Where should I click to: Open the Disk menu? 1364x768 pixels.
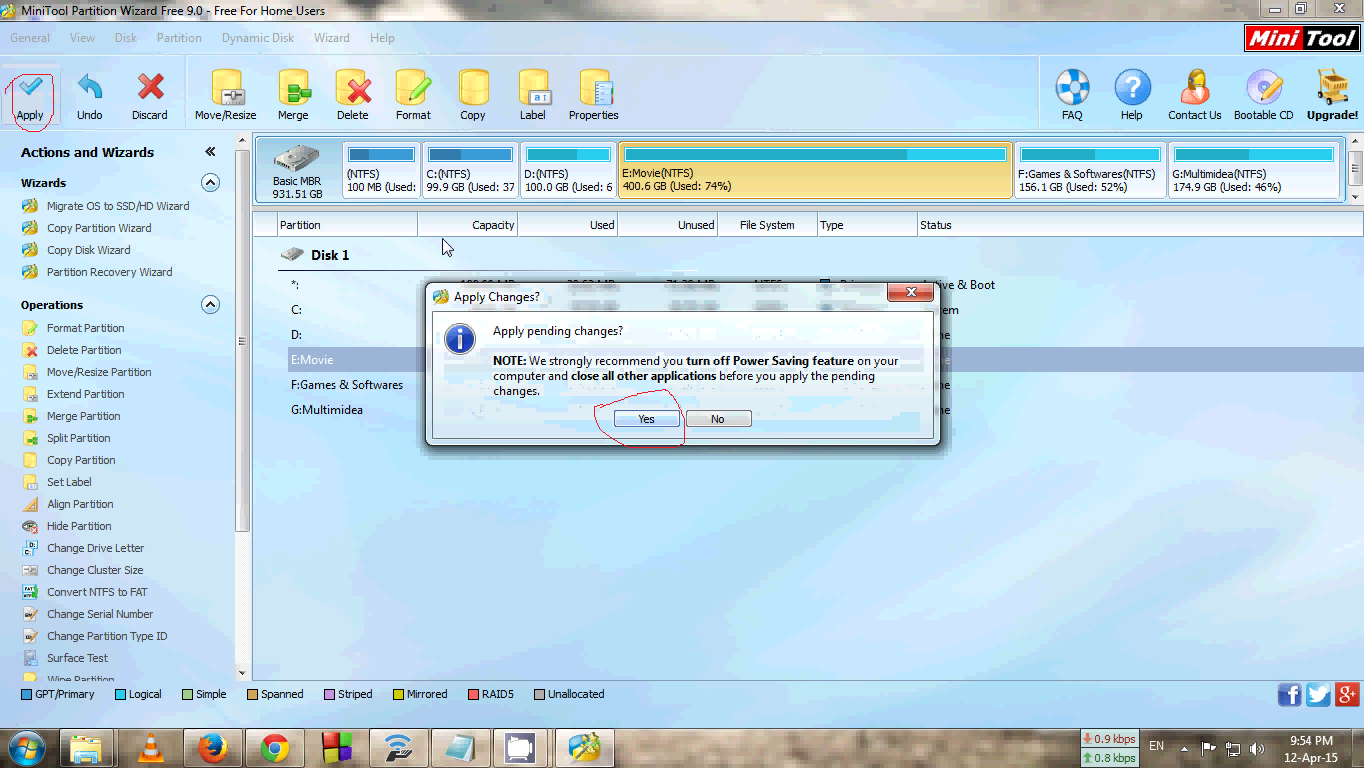[126, 38]
